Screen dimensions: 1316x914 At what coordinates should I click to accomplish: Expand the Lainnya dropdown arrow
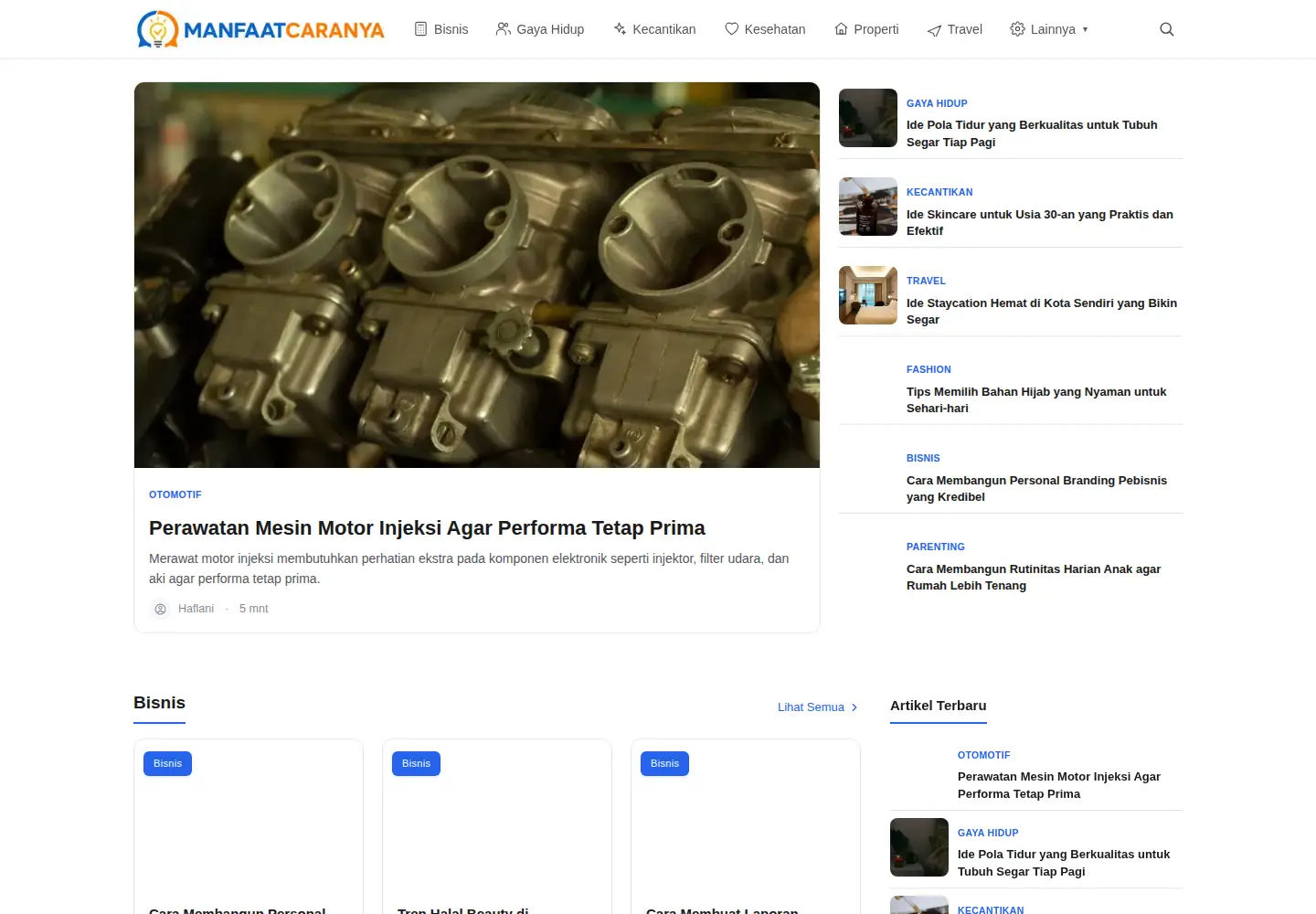[1085, 30]
